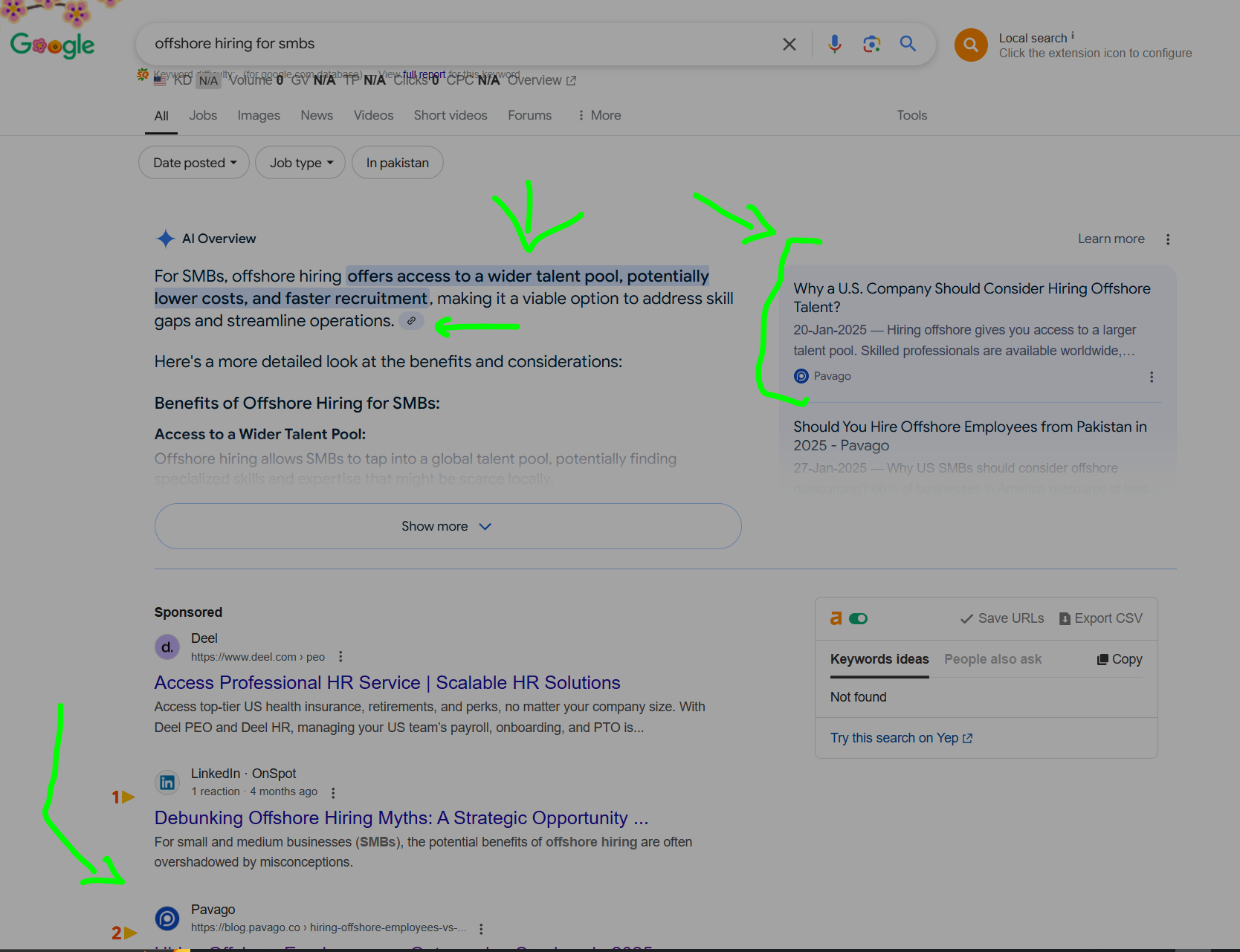Switch to the Videos tab
The image size is (1240, 952).
373,116
